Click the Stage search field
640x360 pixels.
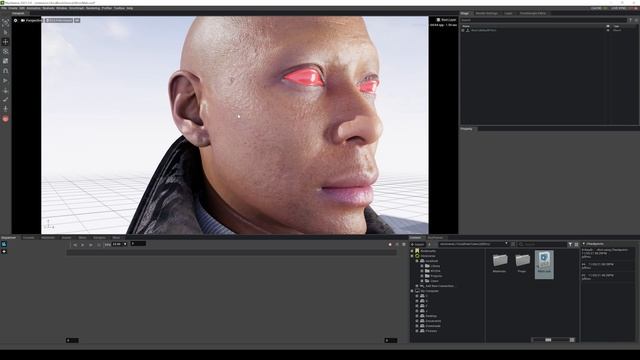543,20
